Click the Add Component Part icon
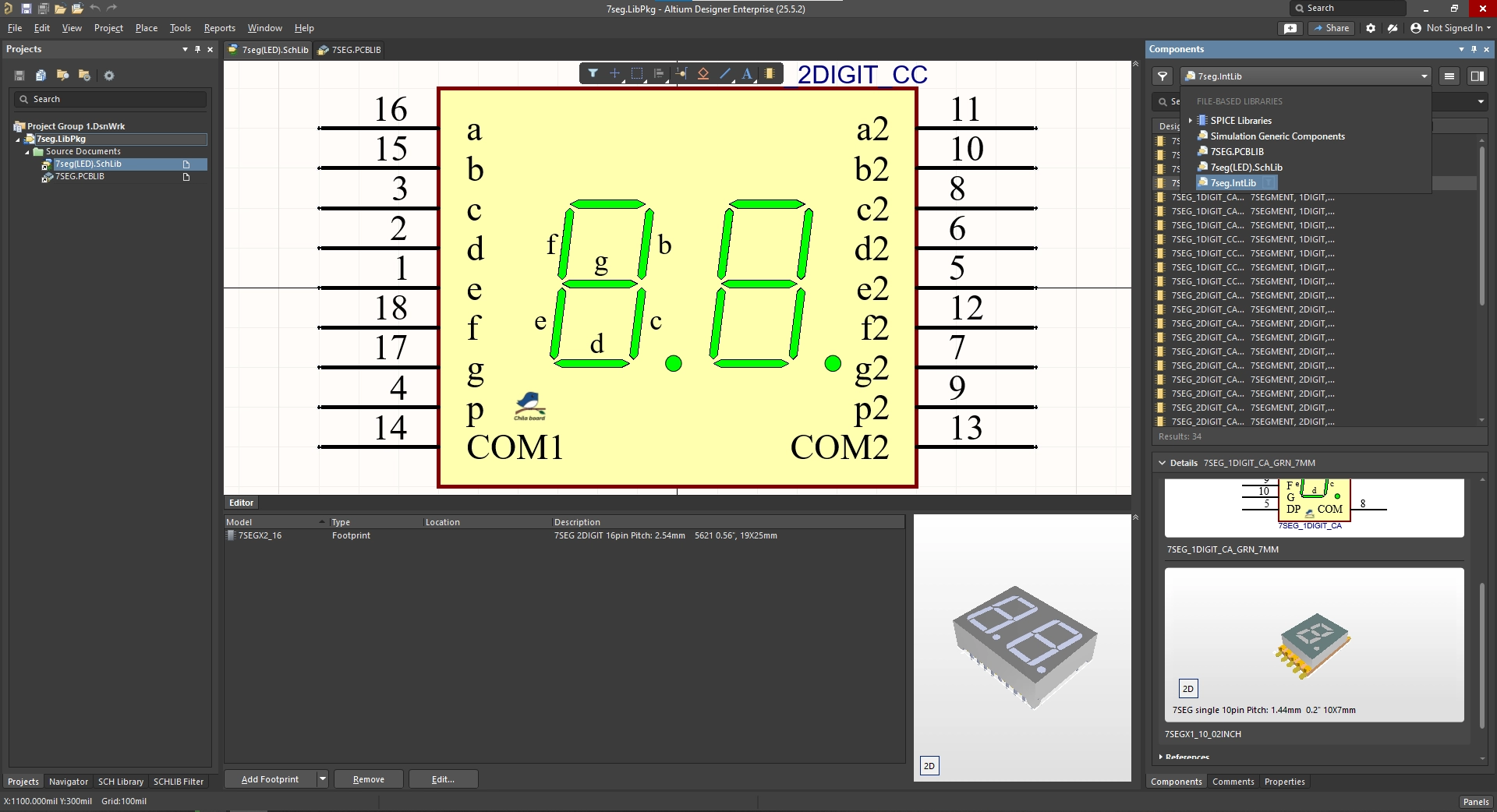 pos(770,73)
